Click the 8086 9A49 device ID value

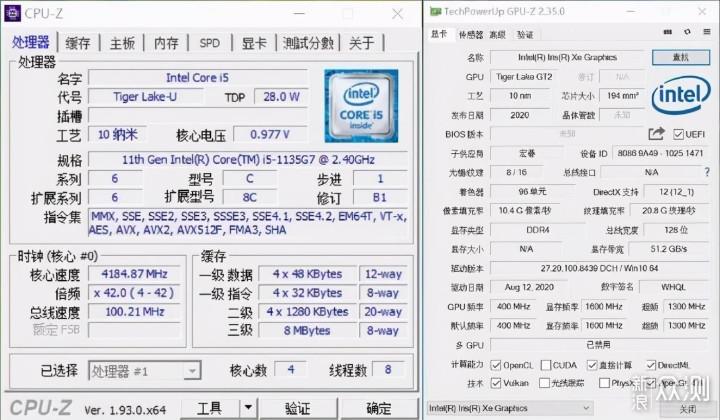pyautogui.click(x=660, y=153)
